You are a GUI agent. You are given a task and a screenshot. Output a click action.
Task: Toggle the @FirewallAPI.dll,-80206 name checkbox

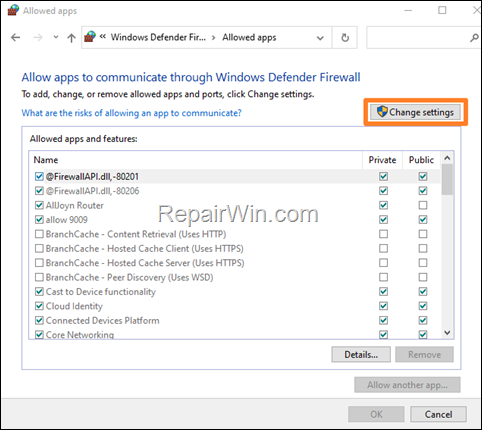click(x=39, y=191)
